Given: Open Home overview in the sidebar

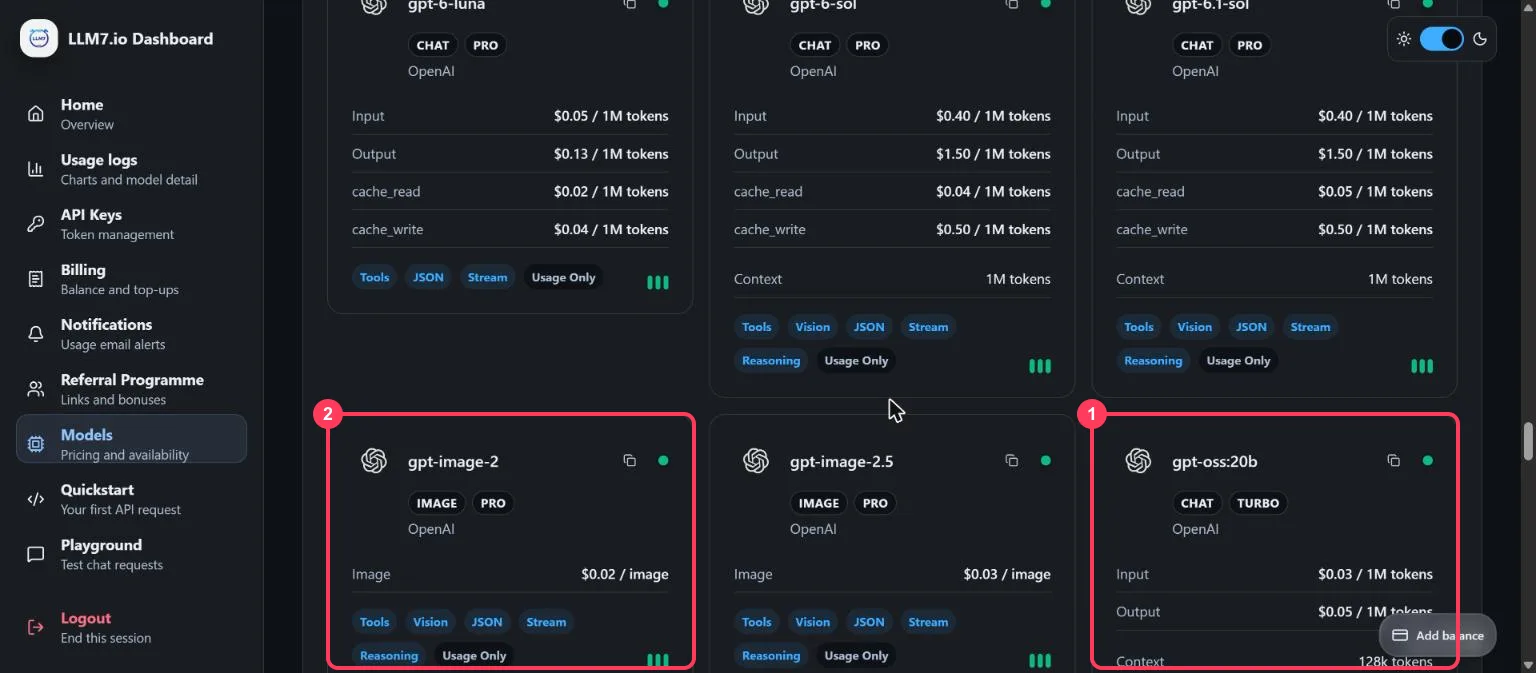Looking at the screenshot, I should [131, 114].
